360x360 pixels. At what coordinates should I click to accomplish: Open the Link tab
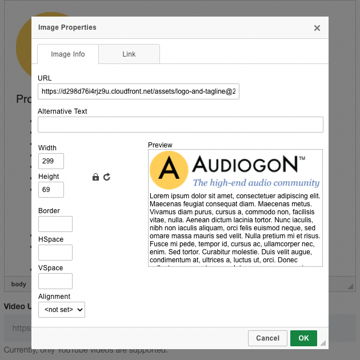pos(129,54)
